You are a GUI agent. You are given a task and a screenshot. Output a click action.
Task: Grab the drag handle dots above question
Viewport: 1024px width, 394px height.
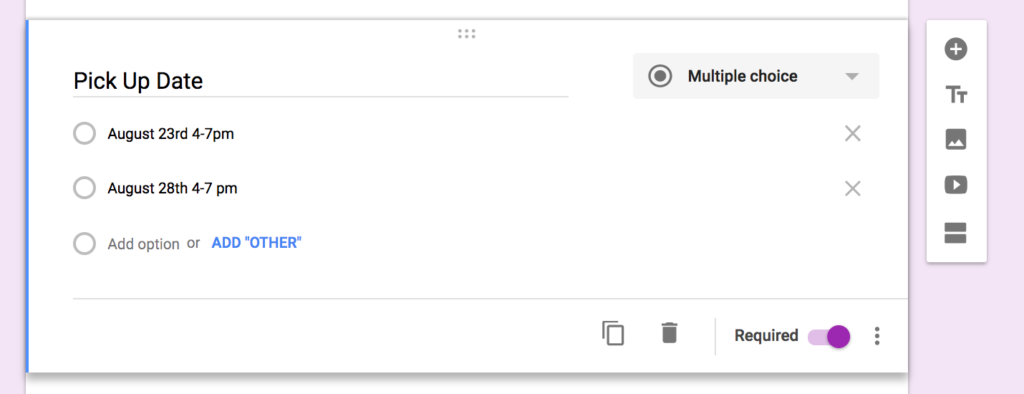point(466,34)
